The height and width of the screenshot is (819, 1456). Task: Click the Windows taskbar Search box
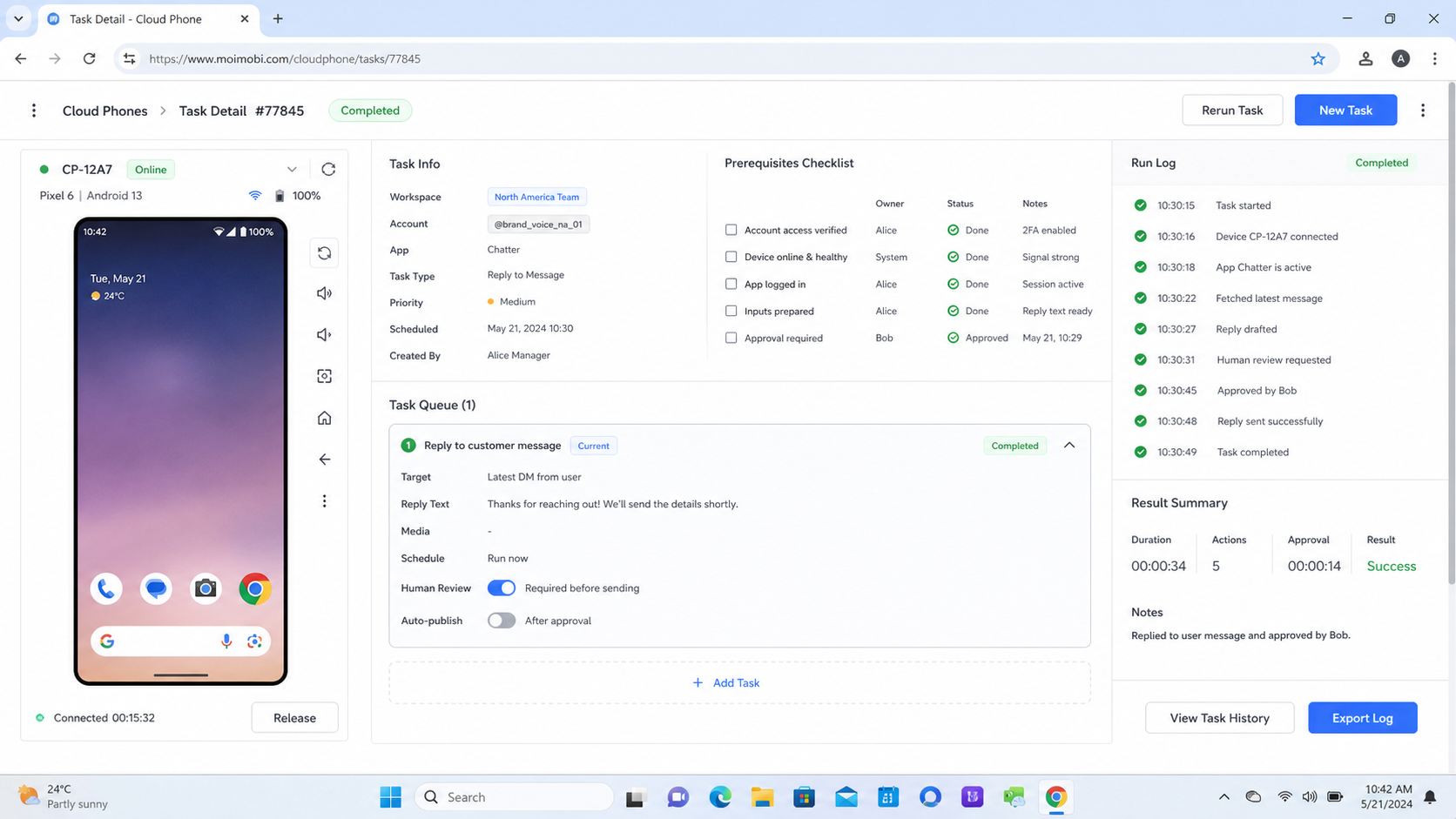(x=514, y=797)
